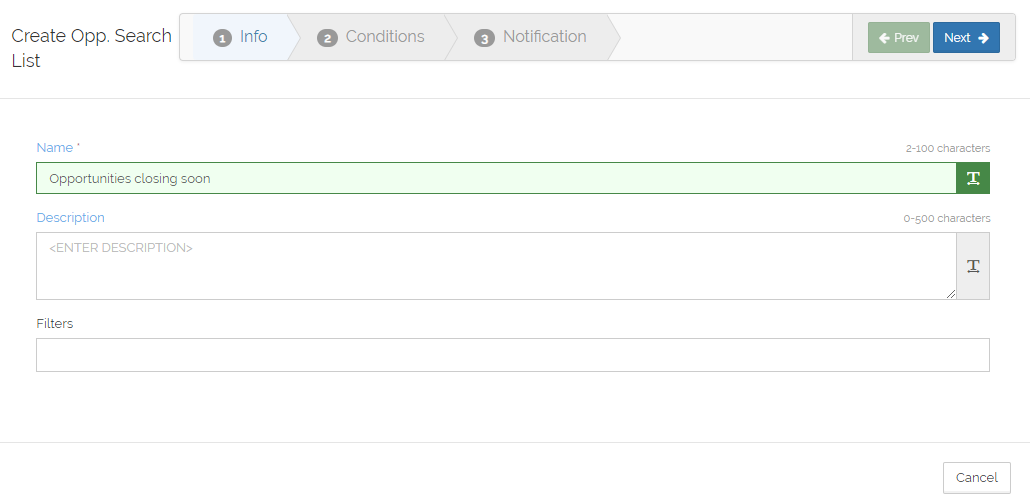Click the left arrow icon on Prev
The width and height of the screenshot is (1030, 502).
pos(884,38)
